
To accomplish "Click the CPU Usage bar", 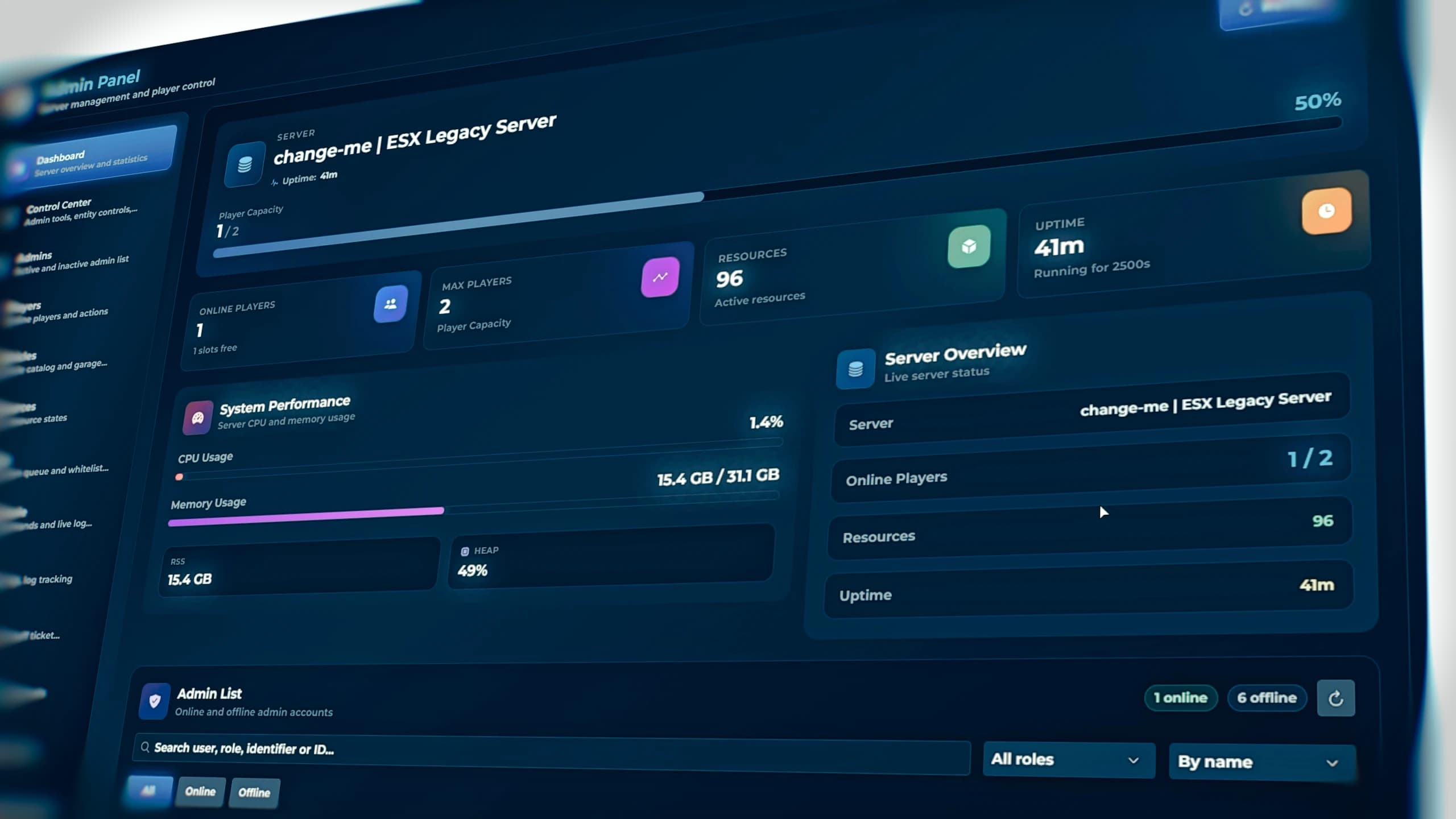I will [481, 458].
